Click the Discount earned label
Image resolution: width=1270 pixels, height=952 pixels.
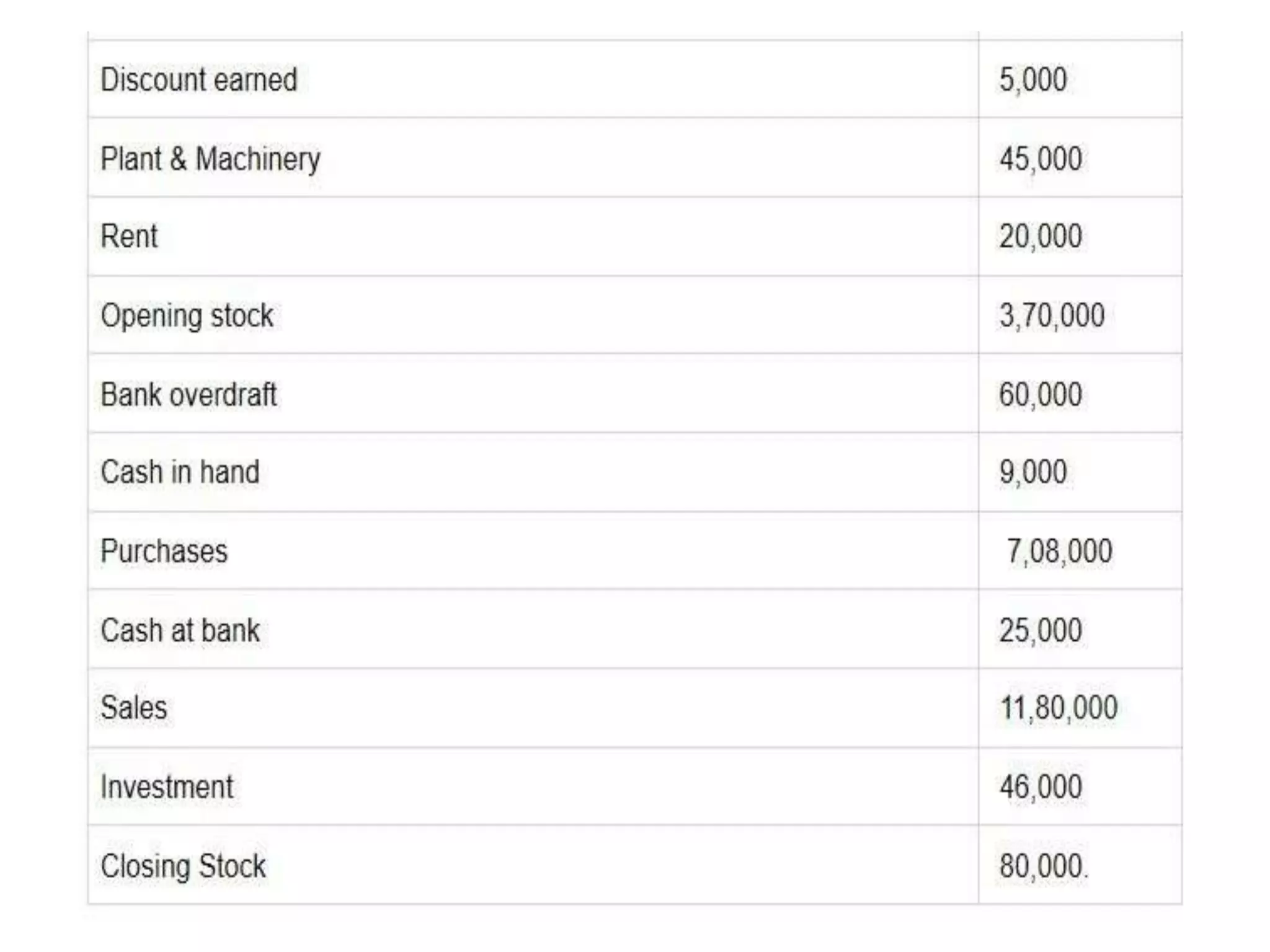click(x=198, y=79)
